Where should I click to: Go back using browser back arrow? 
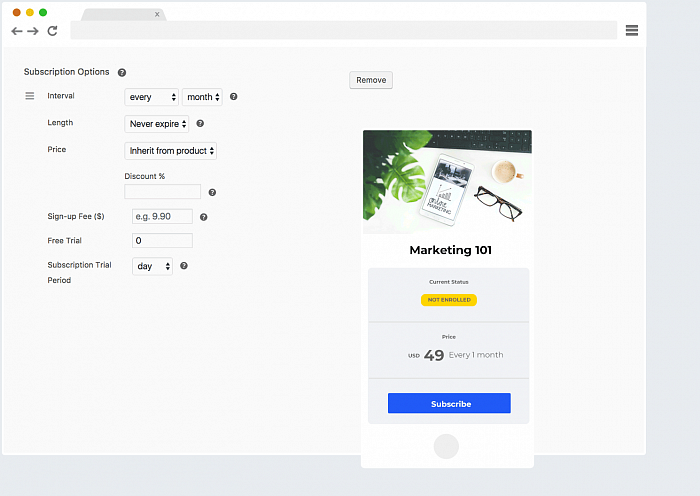16,31
